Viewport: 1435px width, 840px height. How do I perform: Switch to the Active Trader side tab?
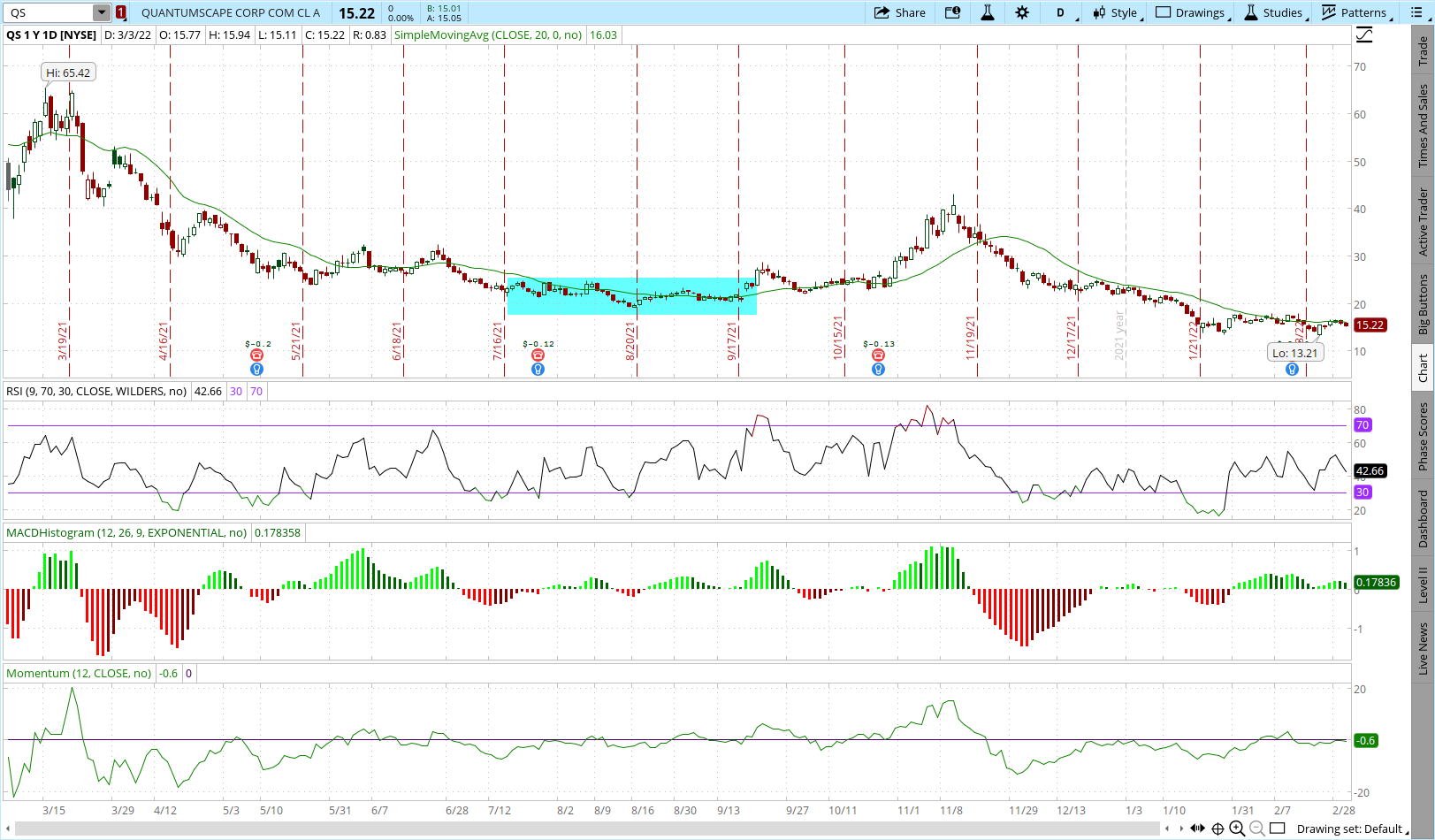(1423, 222)
